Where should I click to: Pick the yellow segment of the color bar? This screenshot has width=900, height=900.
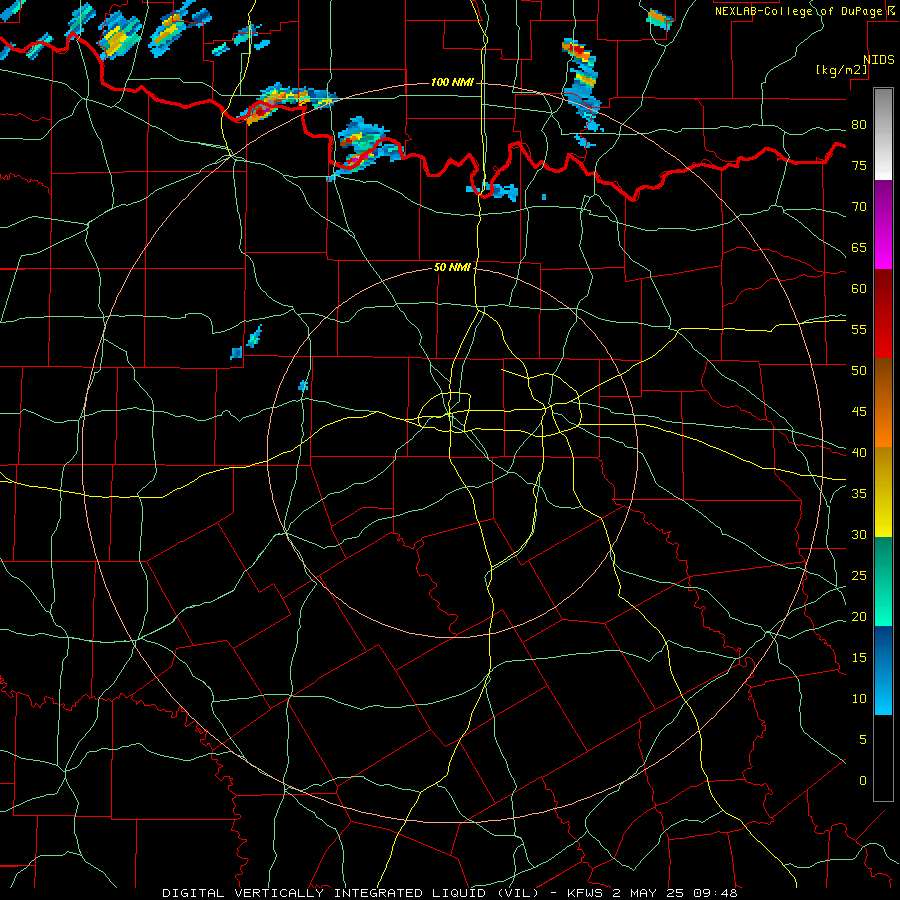coord(883,492)
